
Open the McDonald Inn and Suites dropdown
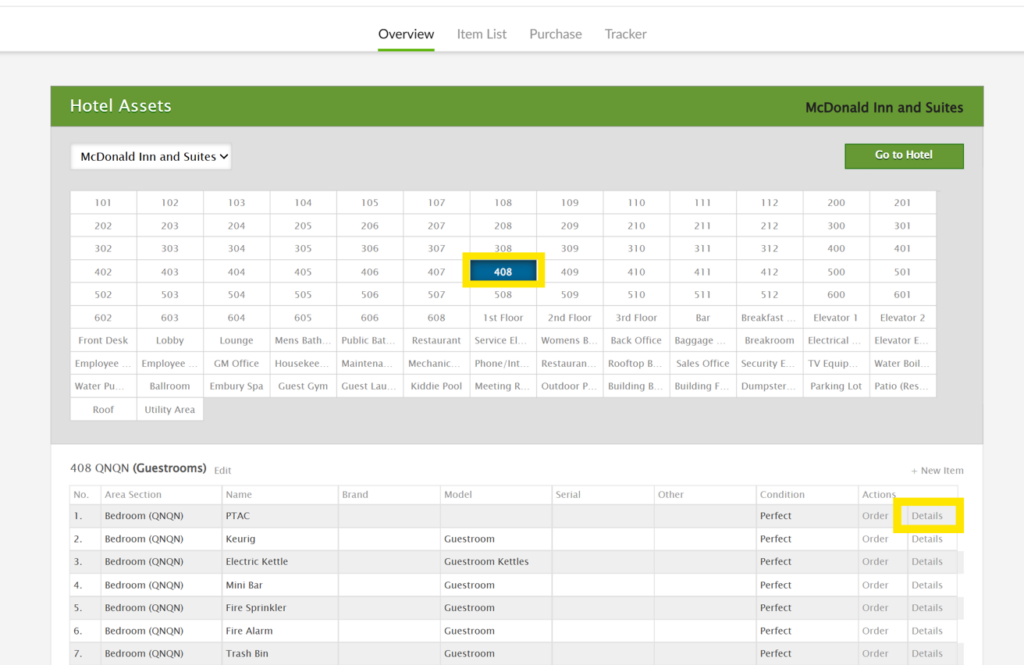[x=151, y=157]
